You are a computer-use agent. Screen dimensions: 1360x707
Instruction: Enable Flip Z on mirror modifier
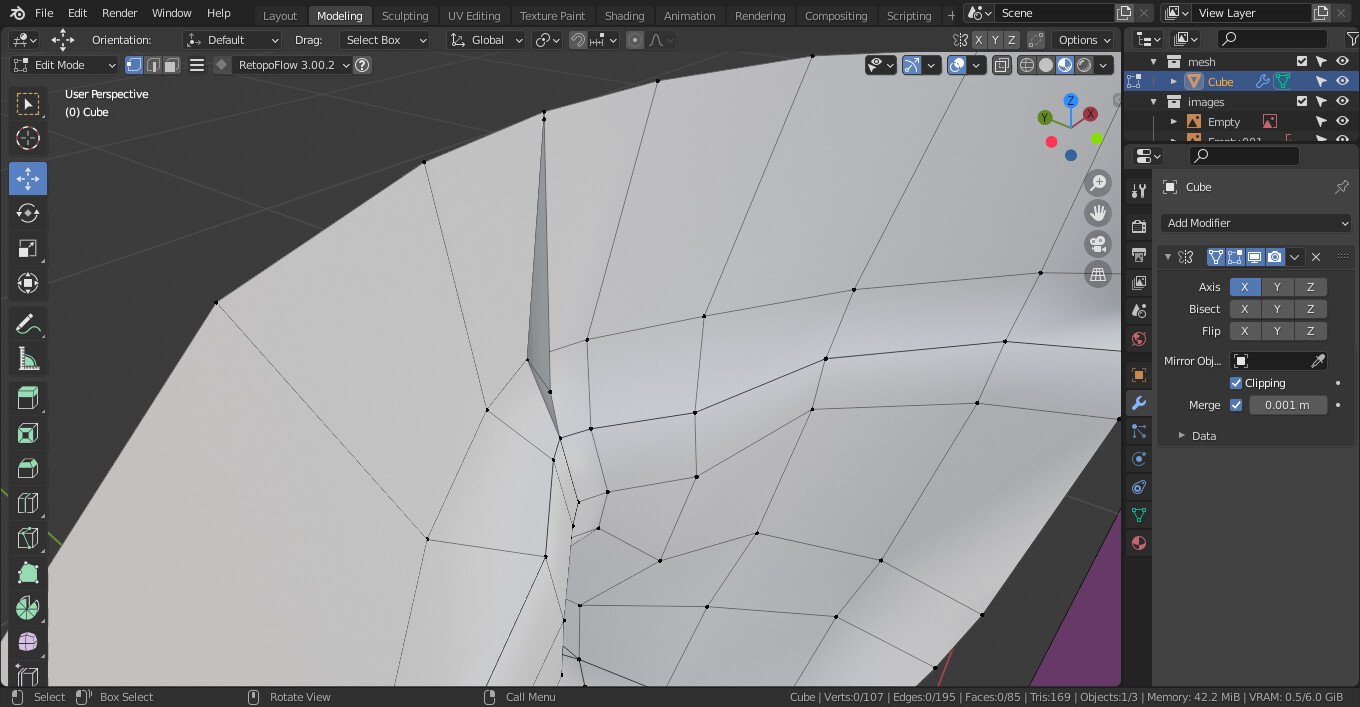click(x=1310, y=331)
